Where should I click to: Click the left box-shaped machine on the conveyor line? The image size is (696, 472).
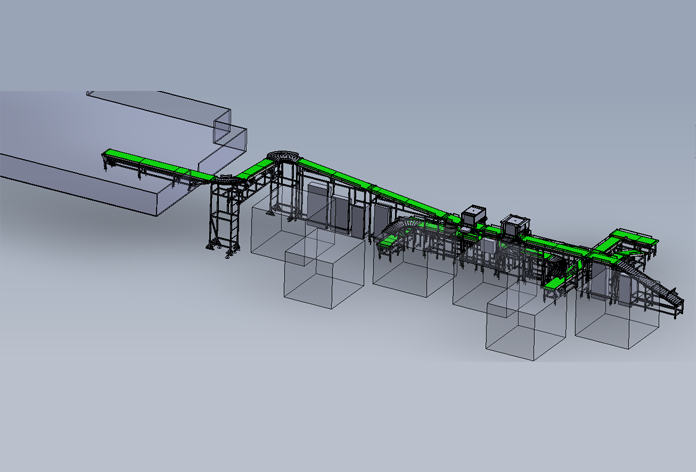click(475, 215)
